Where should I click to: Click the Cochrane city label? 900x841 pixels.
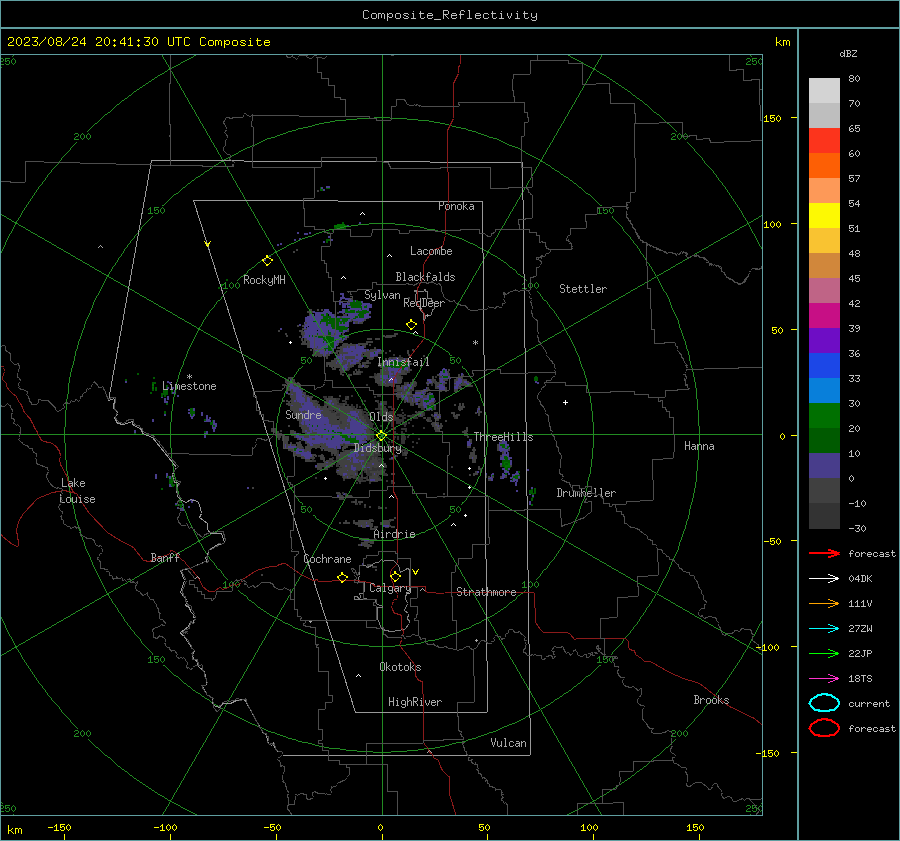click(327, 559)
